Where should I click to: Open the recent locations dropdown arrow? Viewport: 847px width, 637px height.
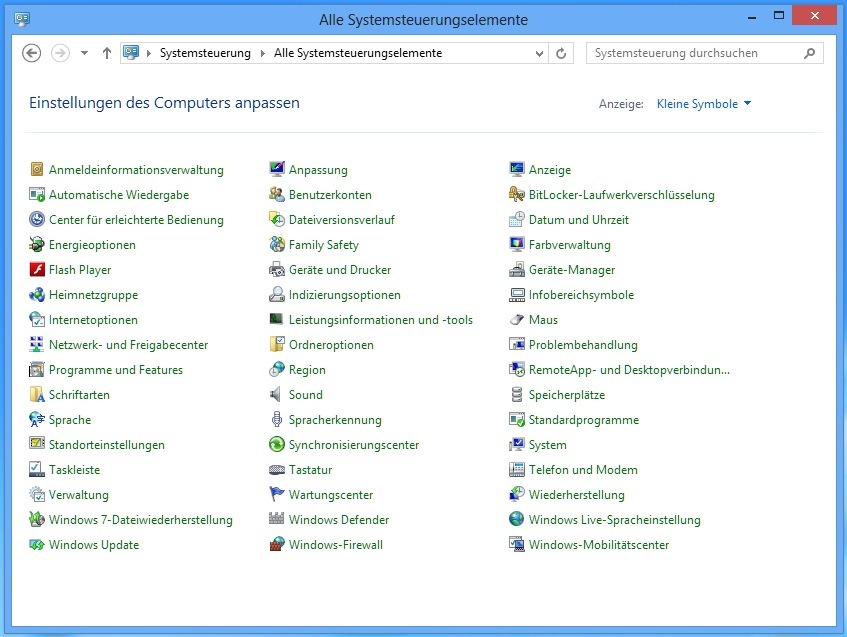click(84, 53)
